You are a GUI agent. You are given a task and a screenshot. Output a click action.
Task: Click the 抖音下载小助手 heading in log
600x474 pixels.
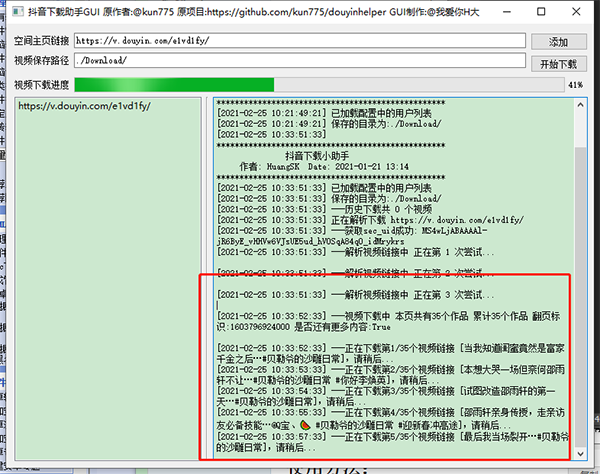tap(317, 156)
